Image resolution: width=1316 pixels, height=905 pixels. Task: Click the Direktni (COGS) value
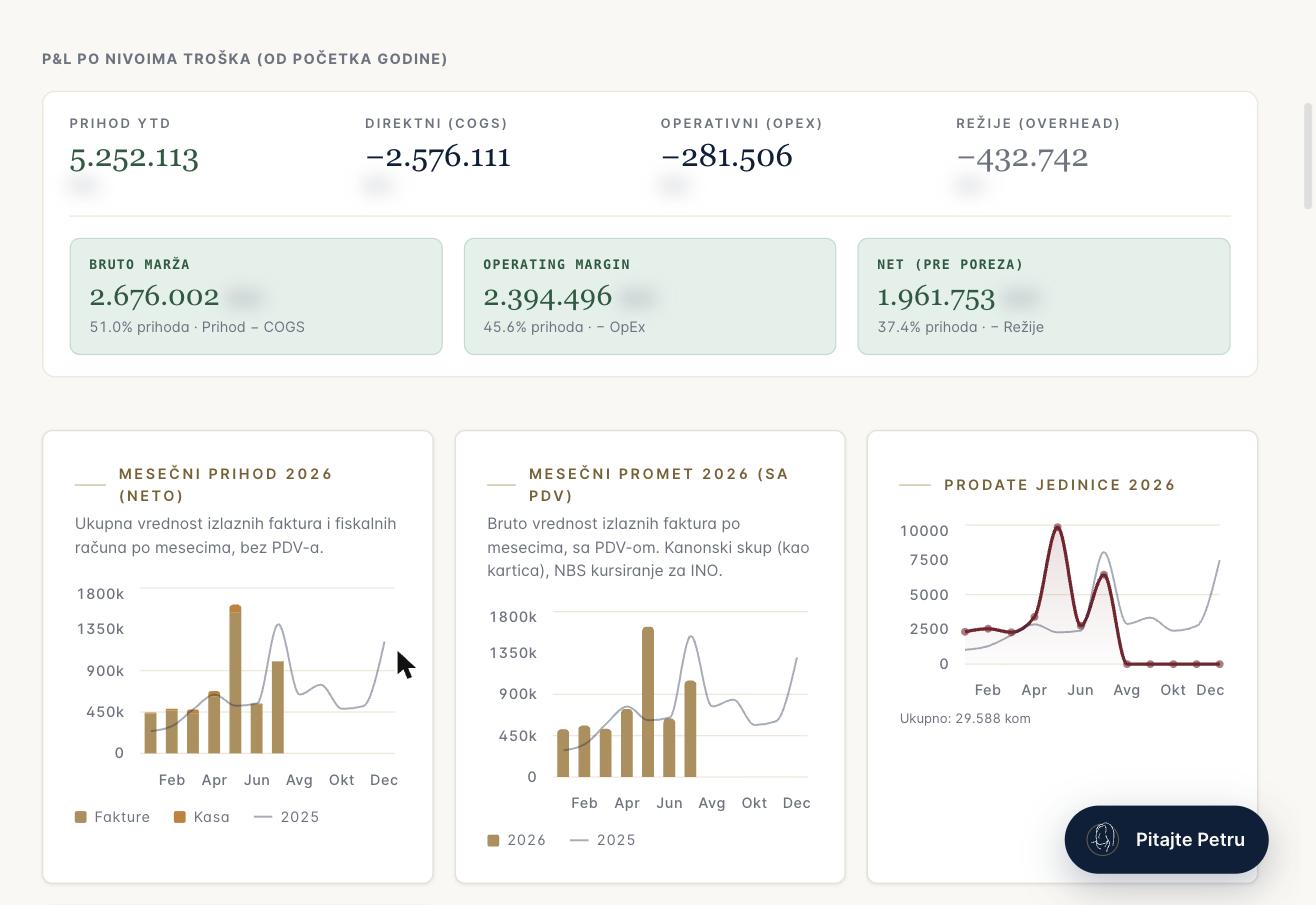pos(438,157)
